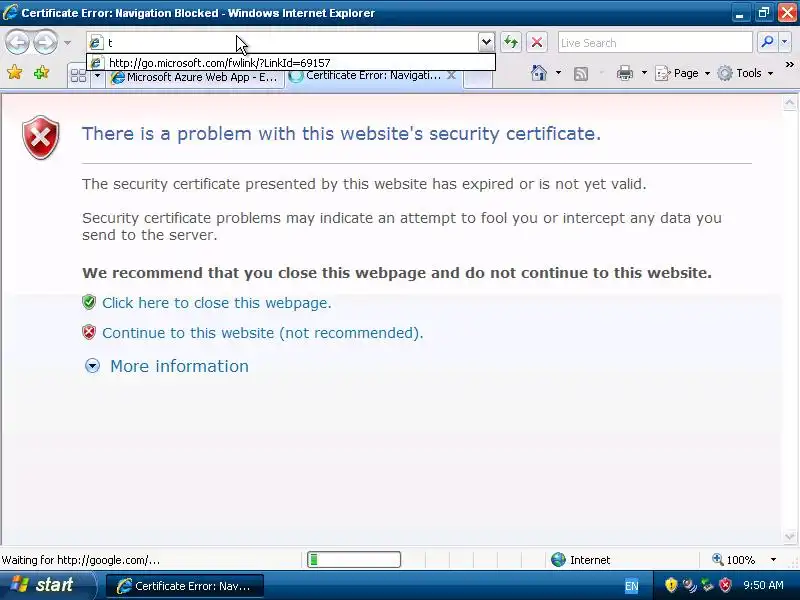
Task: Expand the Print options dropdown arrow
Action: pyautogui.click(x=644, y=73)
